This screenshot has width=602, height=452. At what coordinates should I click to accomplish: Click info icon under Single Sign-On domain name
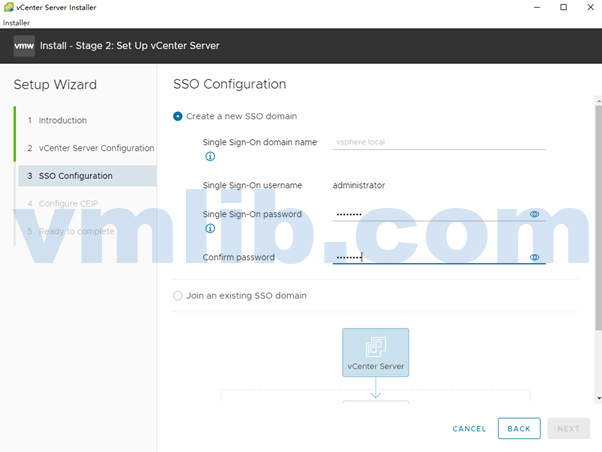click(210, 156)
